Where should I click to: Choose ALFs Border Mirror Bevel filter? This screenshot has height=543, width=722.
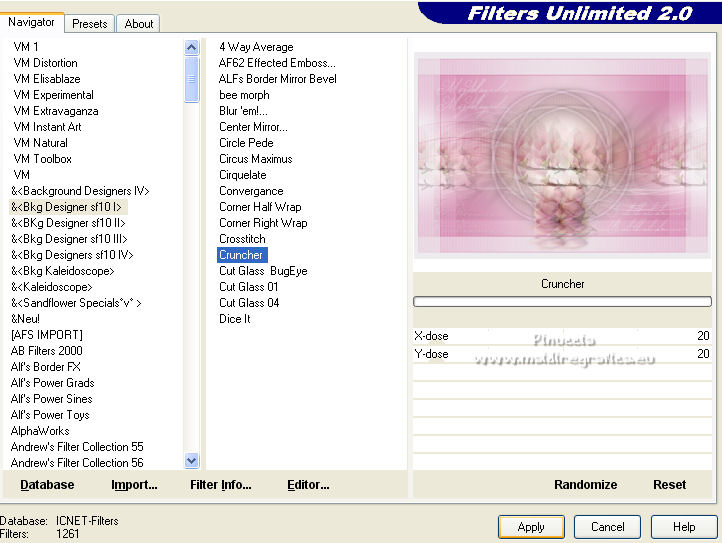pos(278,79)
